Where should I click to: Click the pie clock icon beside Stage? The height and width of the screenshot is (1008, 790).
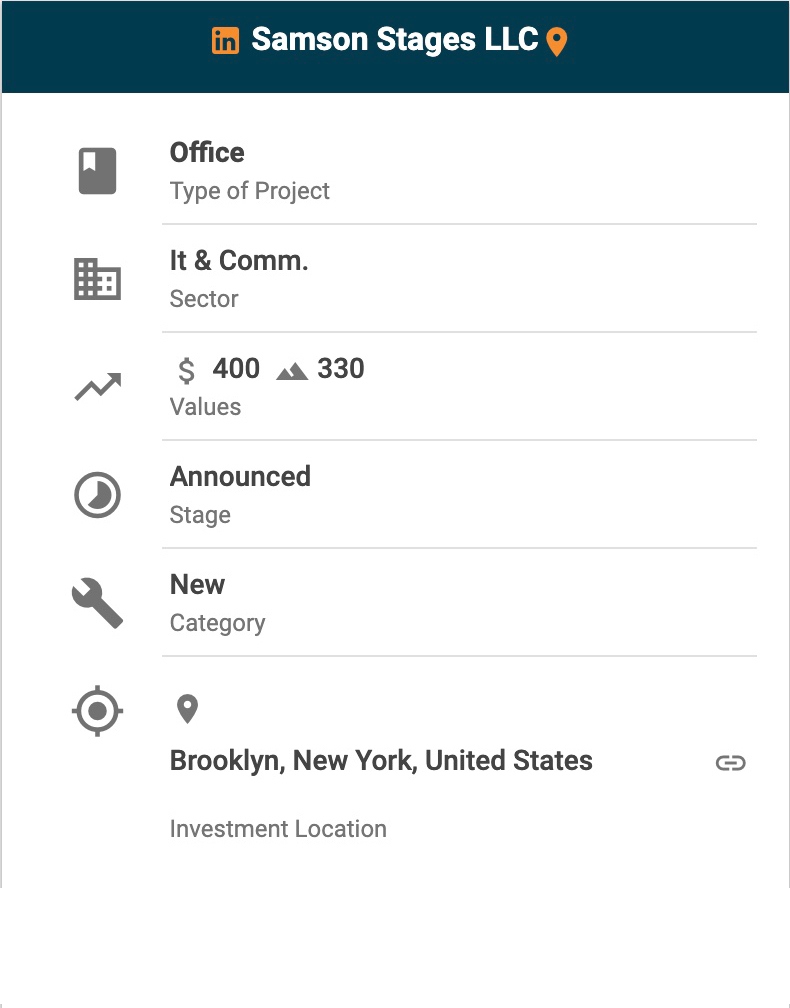98,495
